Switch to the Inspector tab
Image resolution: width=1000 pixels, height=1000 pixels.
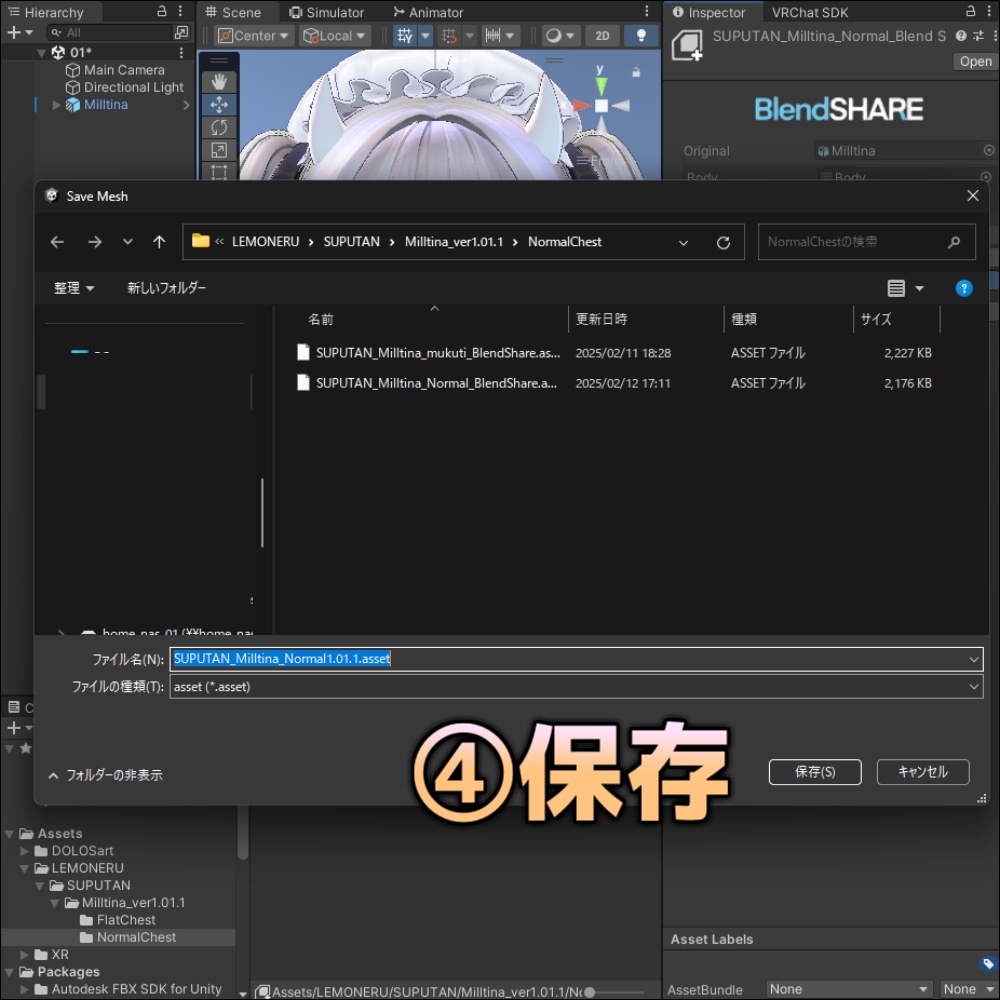coord(709,12)
